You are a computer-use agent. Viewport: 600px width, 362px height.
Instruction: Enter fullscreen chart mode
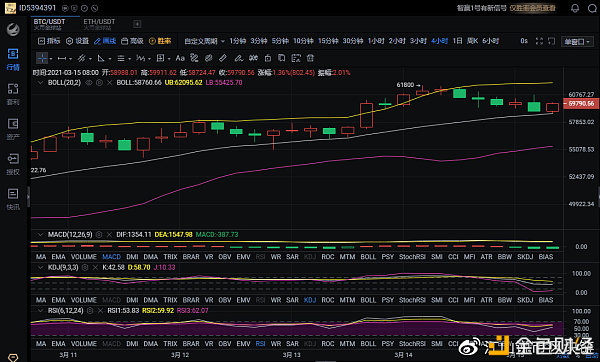coord(539,41)
